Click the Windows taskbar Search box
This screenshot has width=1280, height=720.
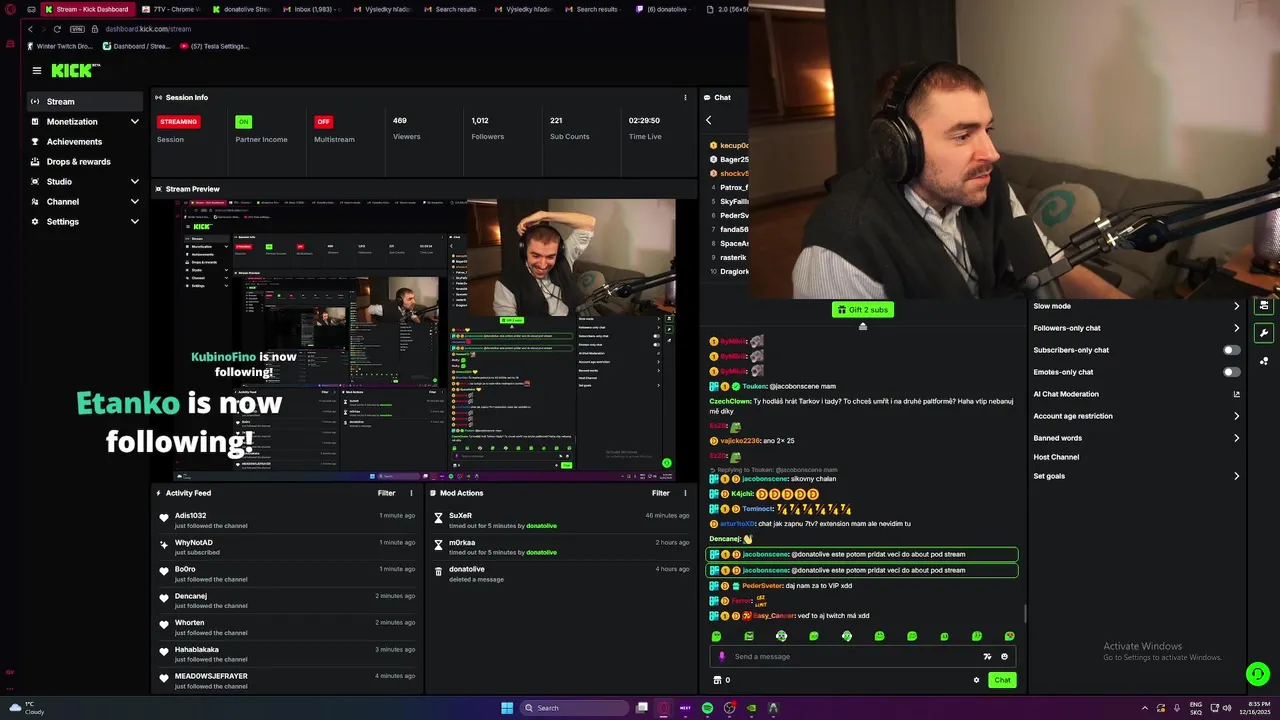(x=575, y=708)
